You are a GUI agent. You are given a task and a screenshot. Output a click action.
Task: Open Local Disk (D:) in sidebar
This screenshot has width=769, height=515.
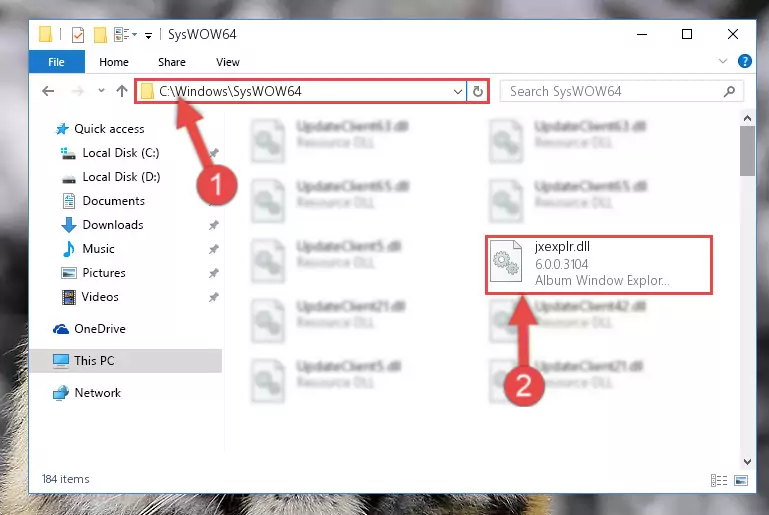[x=121, y=177]
